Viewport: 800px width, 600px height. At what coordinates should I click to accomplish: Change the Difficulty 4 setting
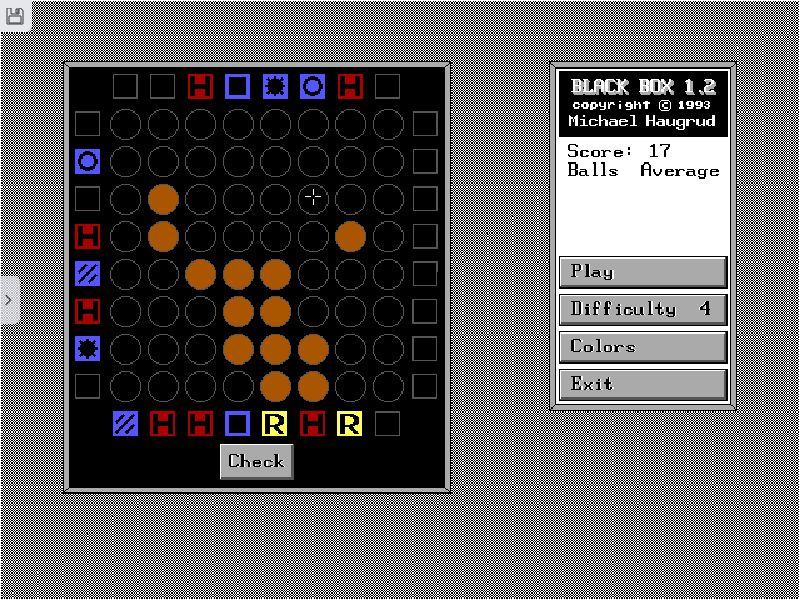pyautogui.click(x=643, y=309)
